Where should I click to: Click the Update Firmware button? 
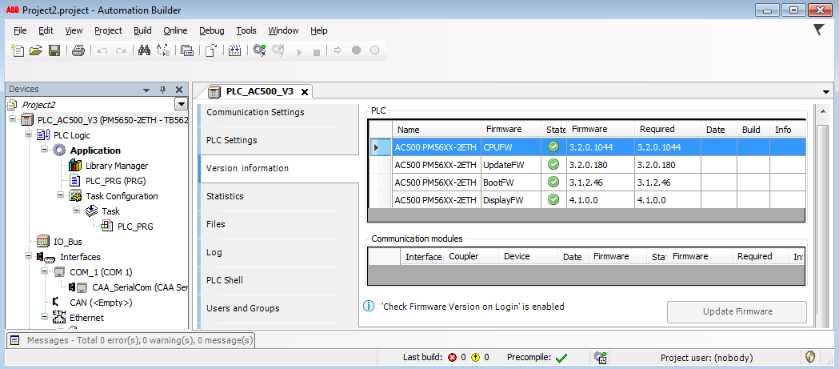point(737,312)
